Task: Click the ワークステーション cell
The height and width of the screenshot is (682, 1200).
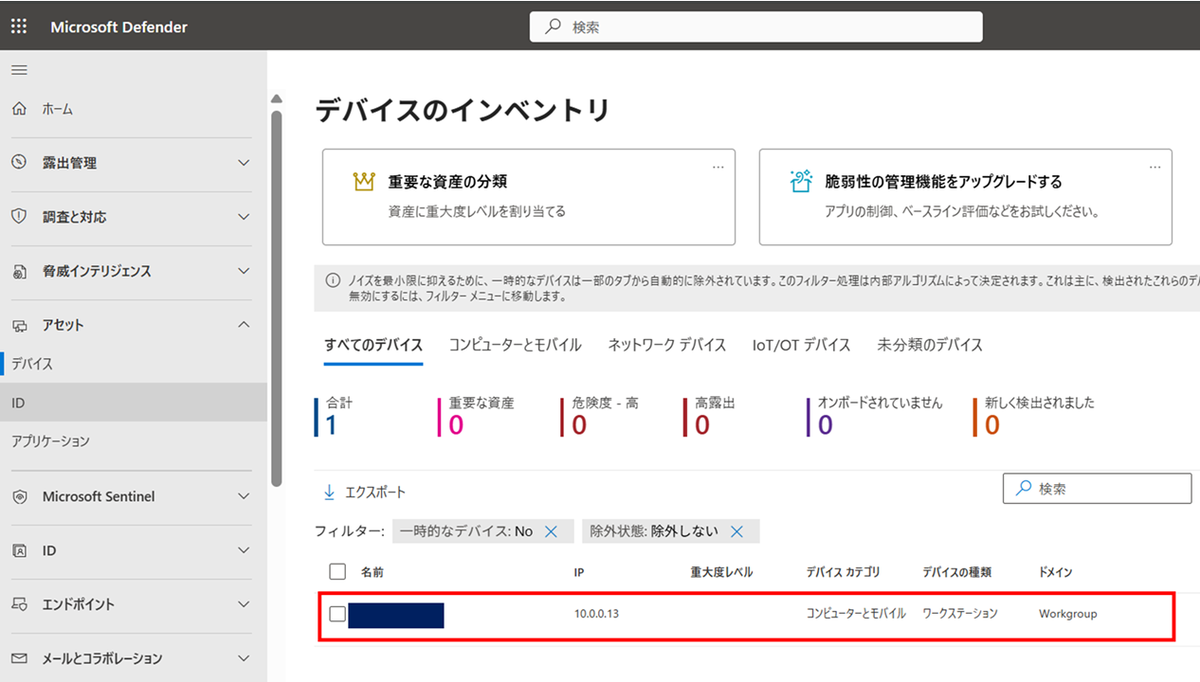Action: 960,613
